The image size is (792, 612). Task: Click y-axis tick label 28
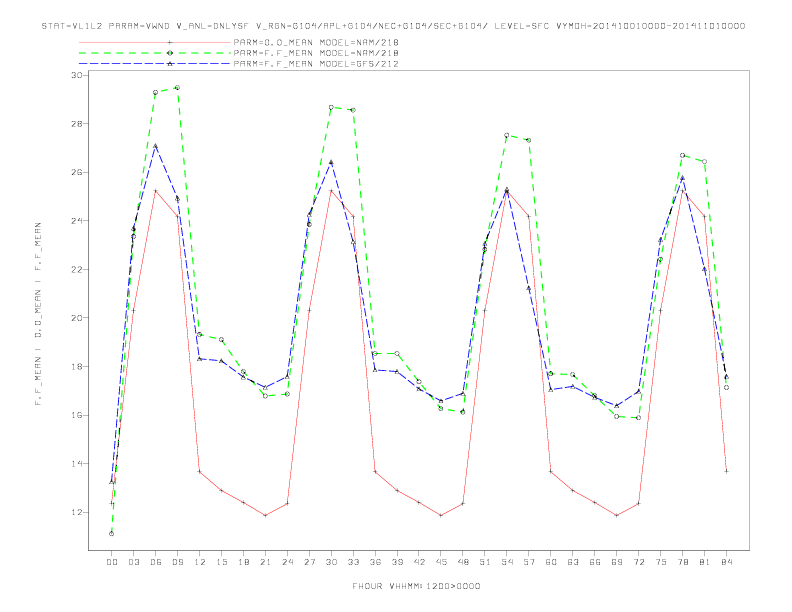tap(77, 124)
